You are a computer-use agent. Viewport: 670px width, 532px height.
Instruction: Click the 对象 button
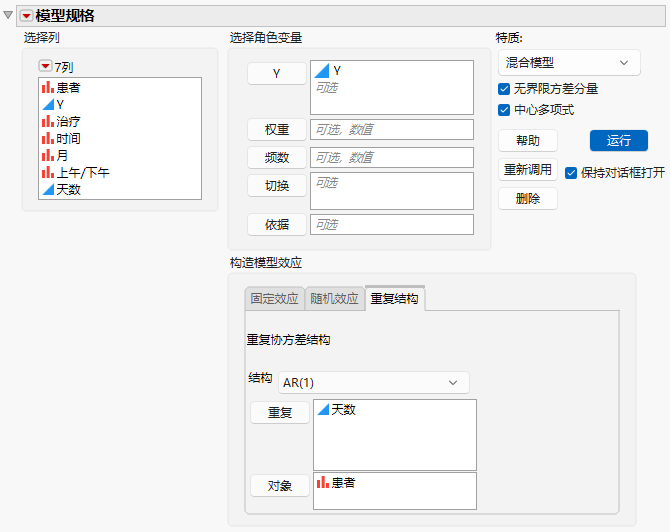tap(280, 486)
